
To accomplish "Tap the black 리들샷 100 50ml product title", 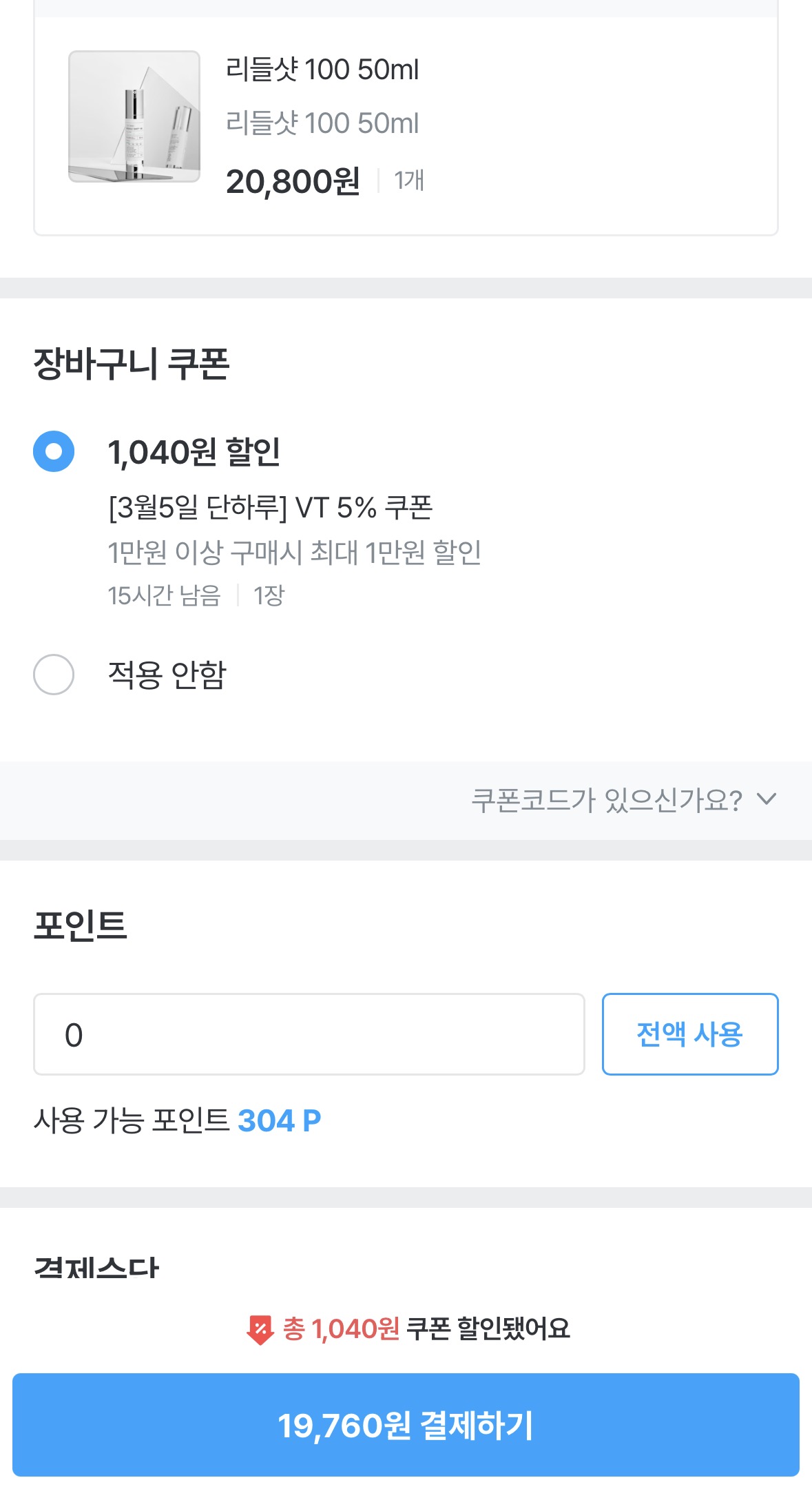I will click(322, 70).
